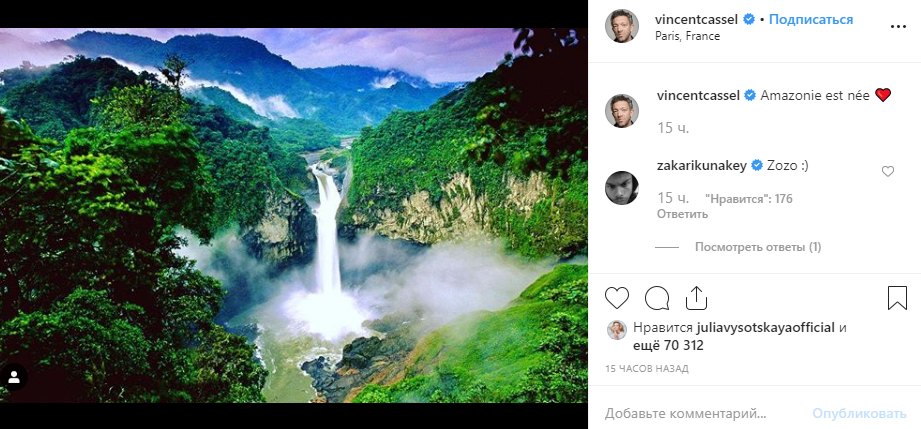The image size is (921, 429).
Task: Show tagged people icon on photo
Action: 14,378
